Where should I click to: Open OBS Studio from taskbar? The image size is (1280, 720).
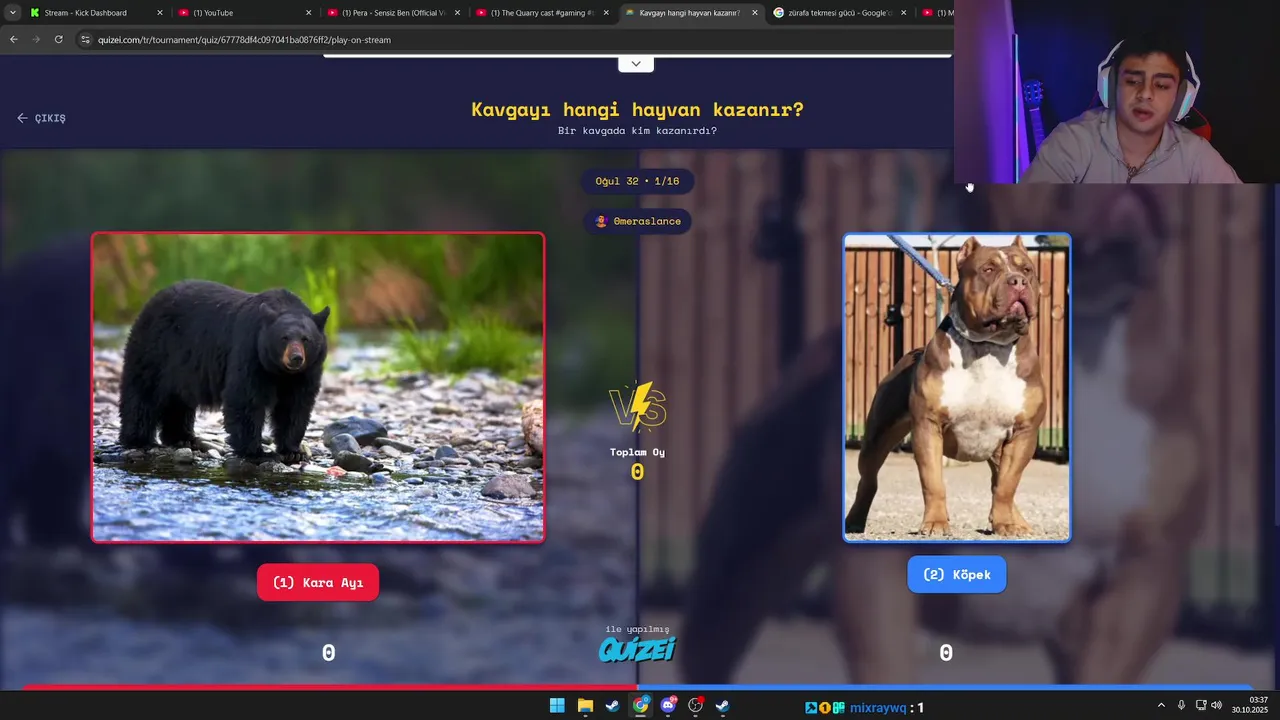point(695,706)
